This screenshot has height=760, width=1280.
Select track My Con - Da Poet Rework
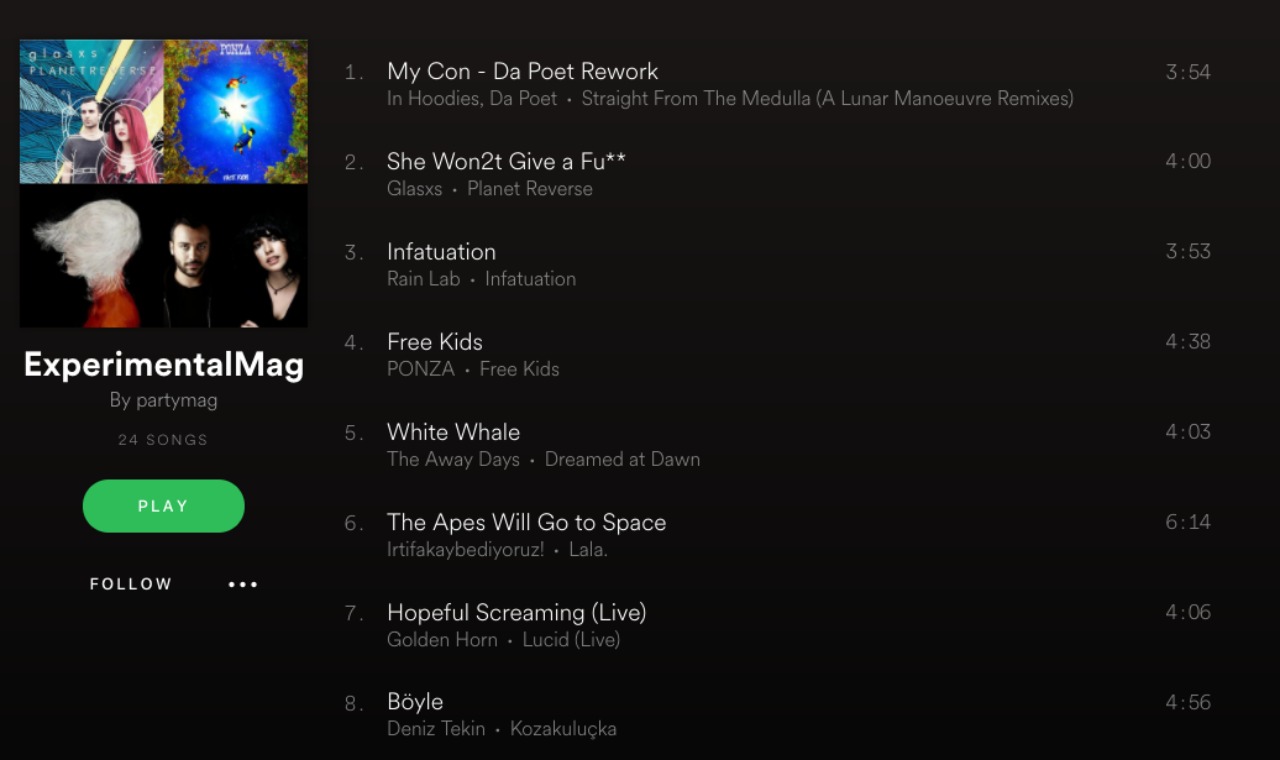point(522,71)
